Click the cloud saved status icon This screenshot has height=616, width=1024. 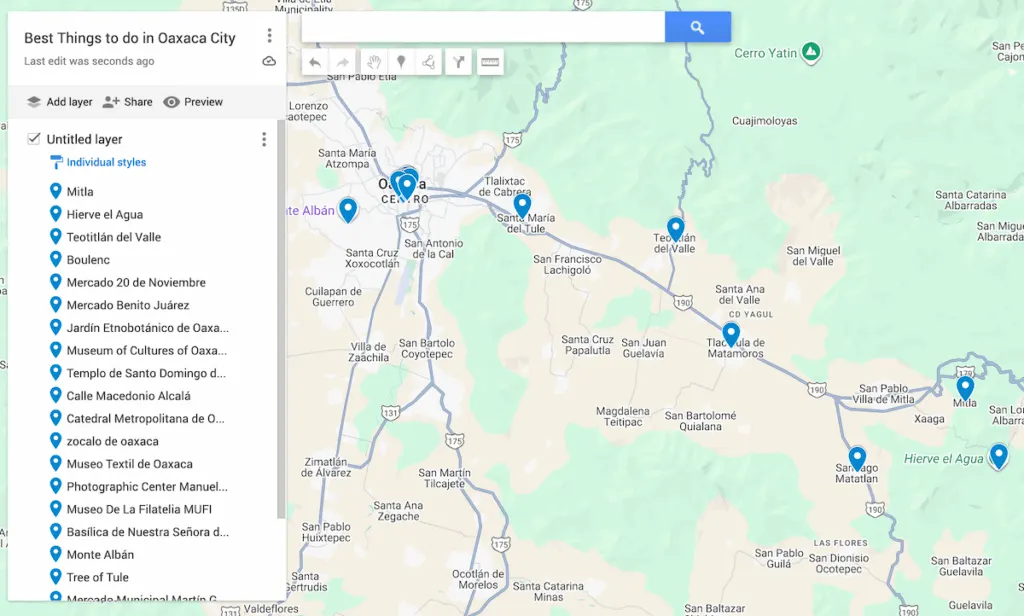[269, 61]
